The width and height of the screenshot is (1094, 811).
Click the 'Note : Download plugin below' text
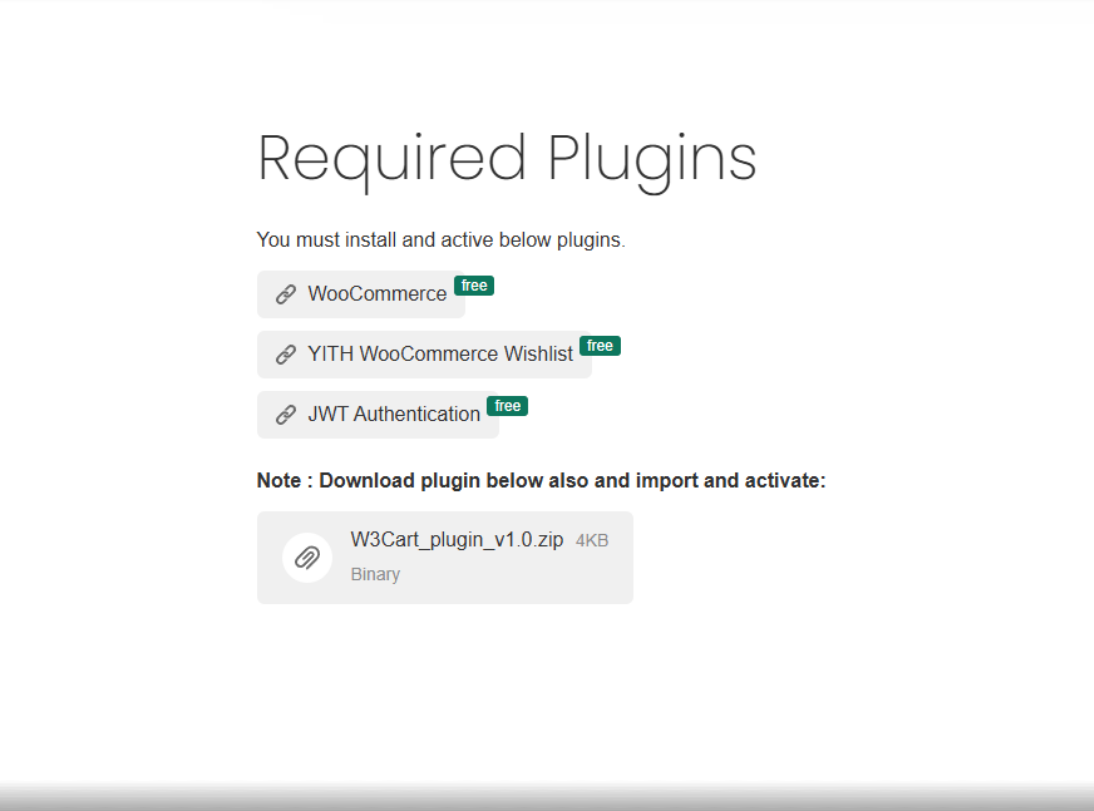click(x=541, y=481)
